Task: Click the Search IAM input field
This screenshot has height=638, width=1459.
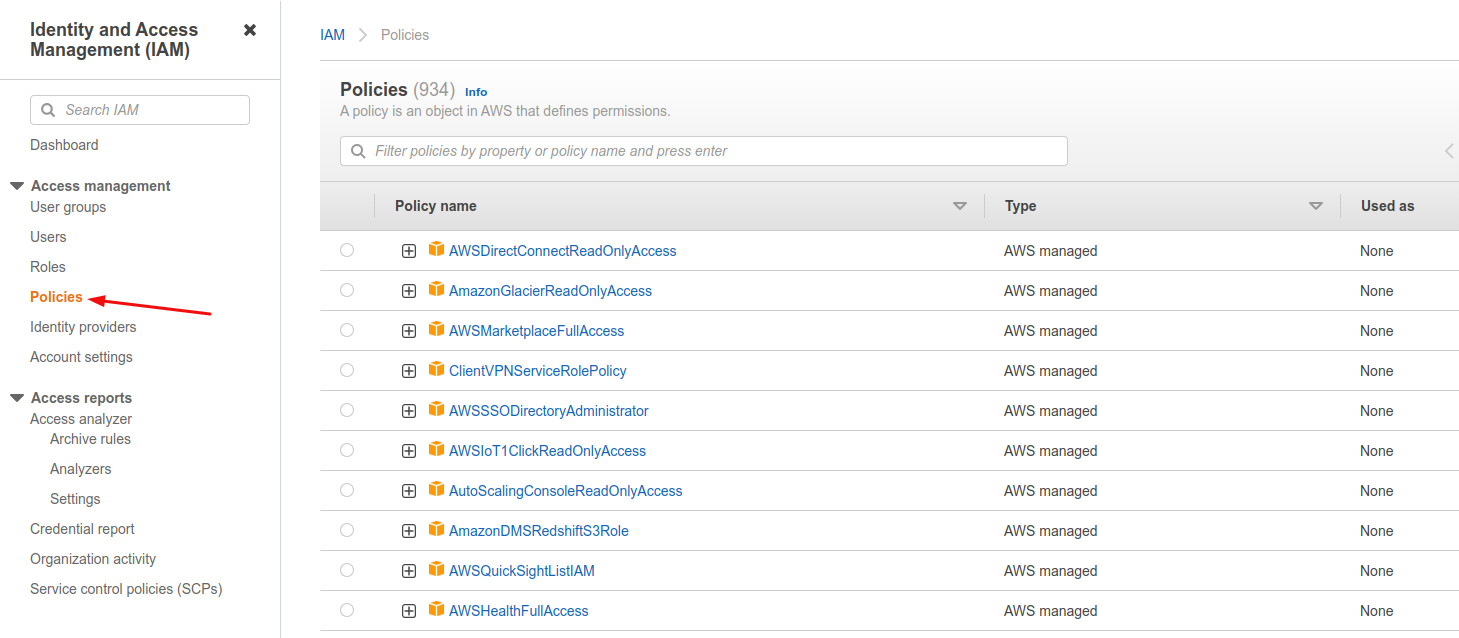Action: pyautogui.click(x=140, y=110)
